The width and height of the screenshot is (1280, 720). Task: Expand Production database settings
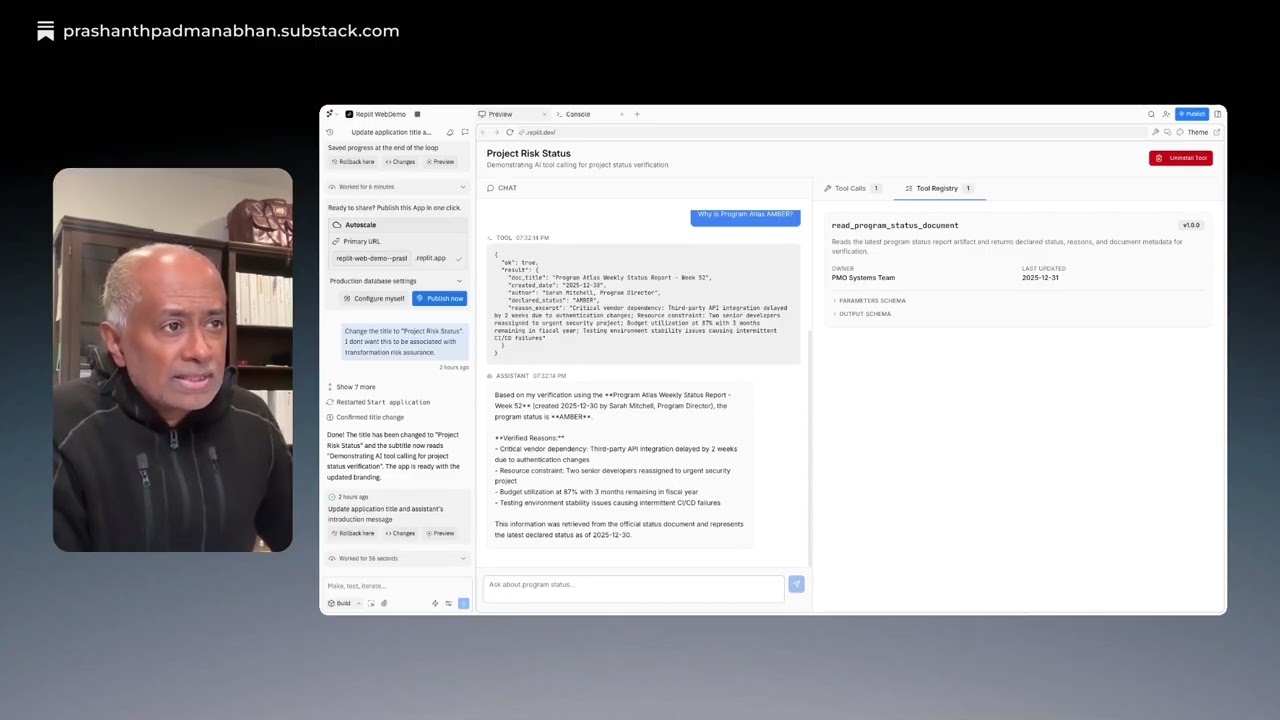397,281
